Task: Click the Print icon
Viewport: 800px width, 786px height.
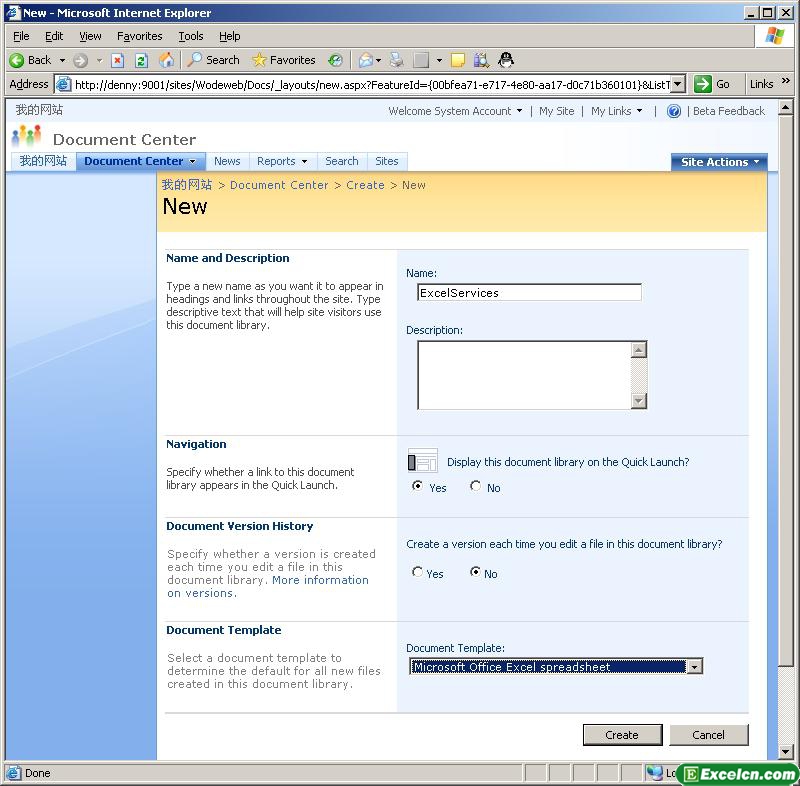Action: point(396,60)
